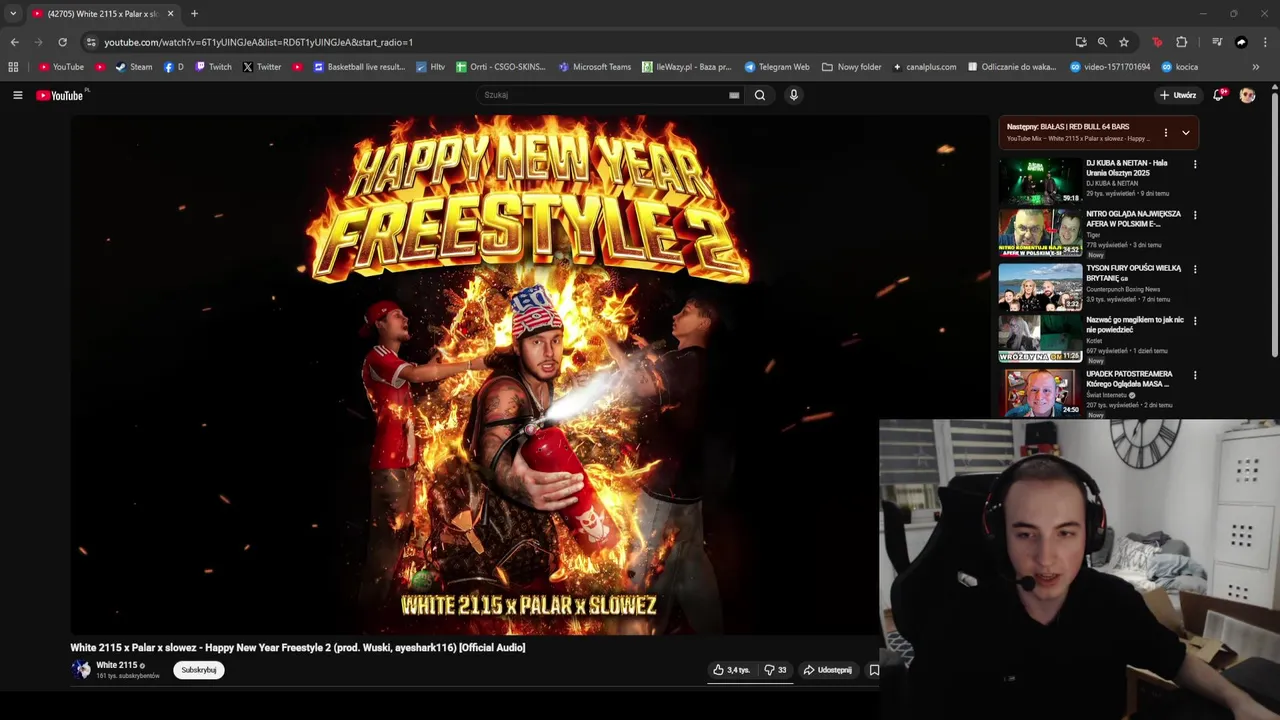Image resolution: width=1280 pixels, height=720 pixels.
Task: Subscribe with the Subskrybuj button
Action: (x=199, y=670)
